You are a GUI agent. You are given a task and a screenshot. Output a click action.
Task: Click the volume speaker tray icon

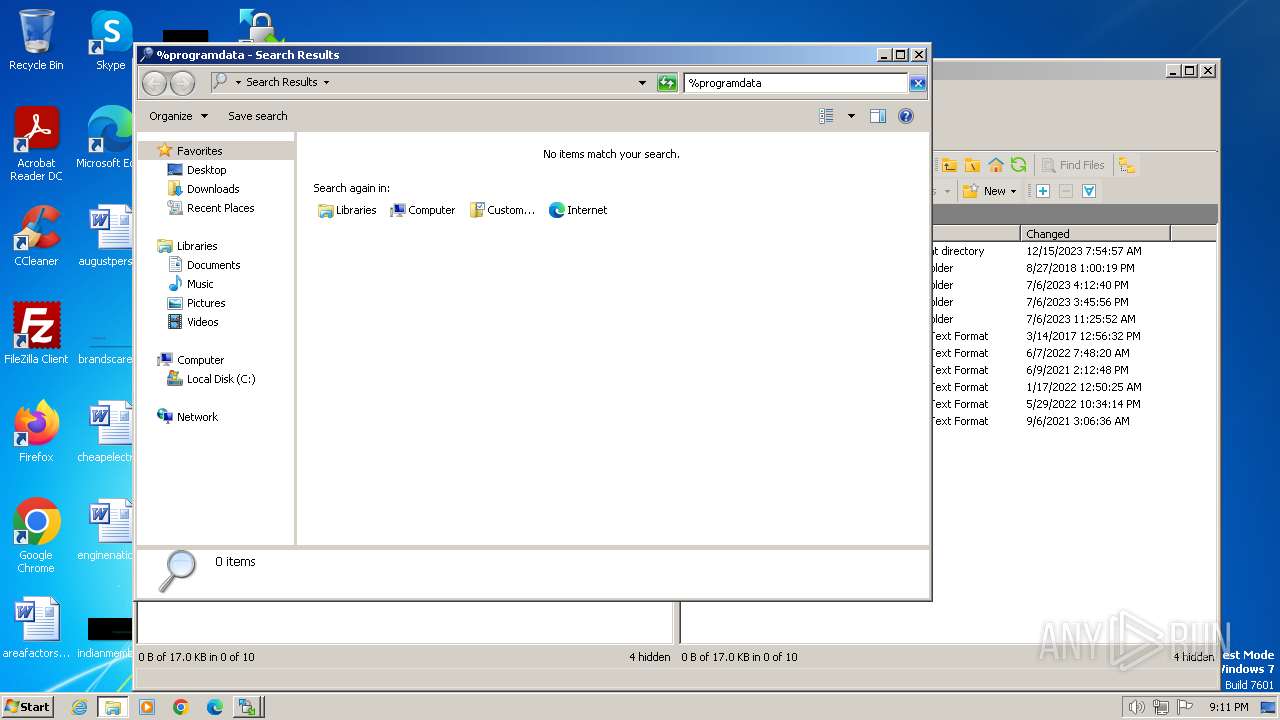1136,707
